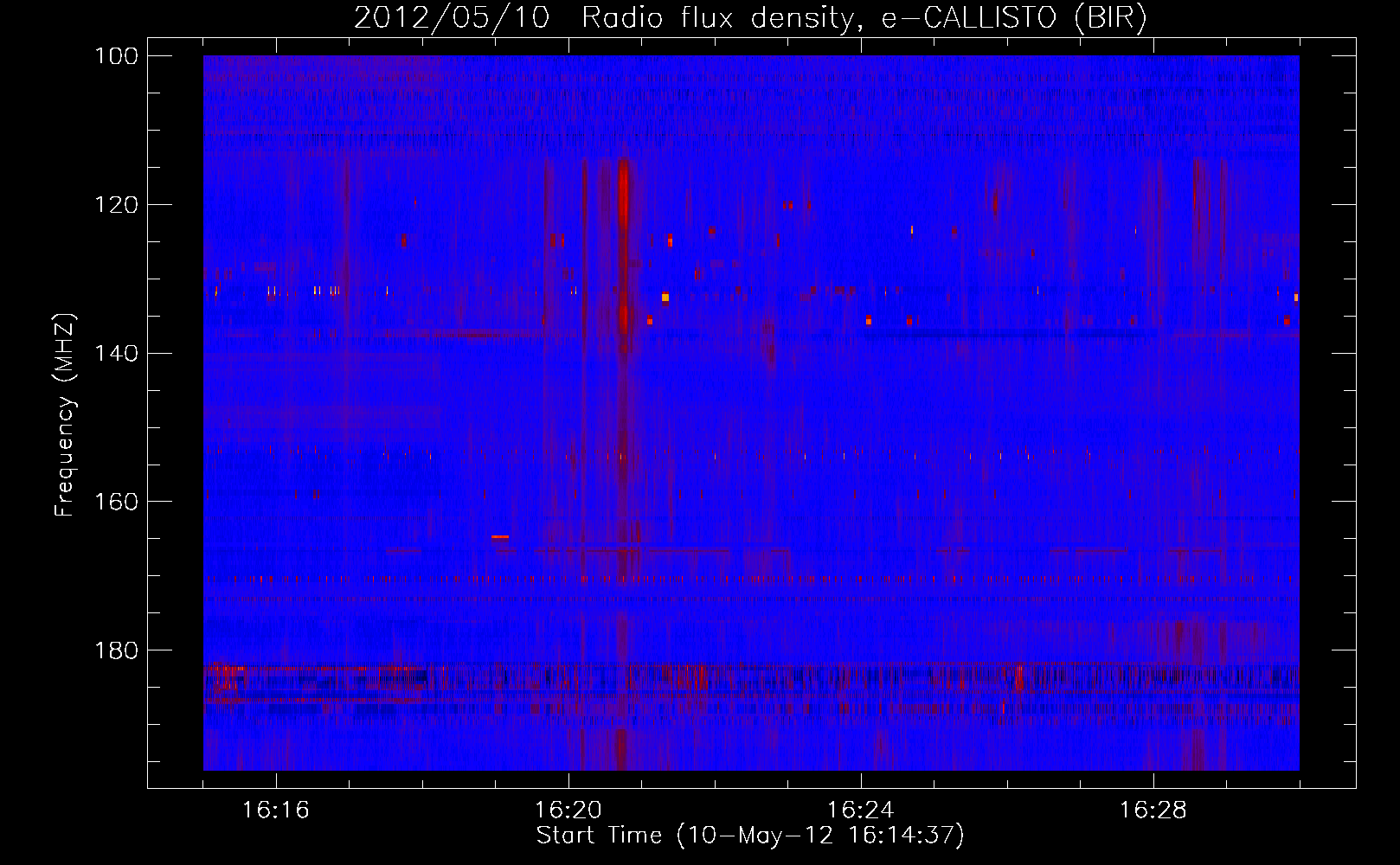Click the 160 frequency tick label
The image size is (1400, 865).
click(117, 502)
